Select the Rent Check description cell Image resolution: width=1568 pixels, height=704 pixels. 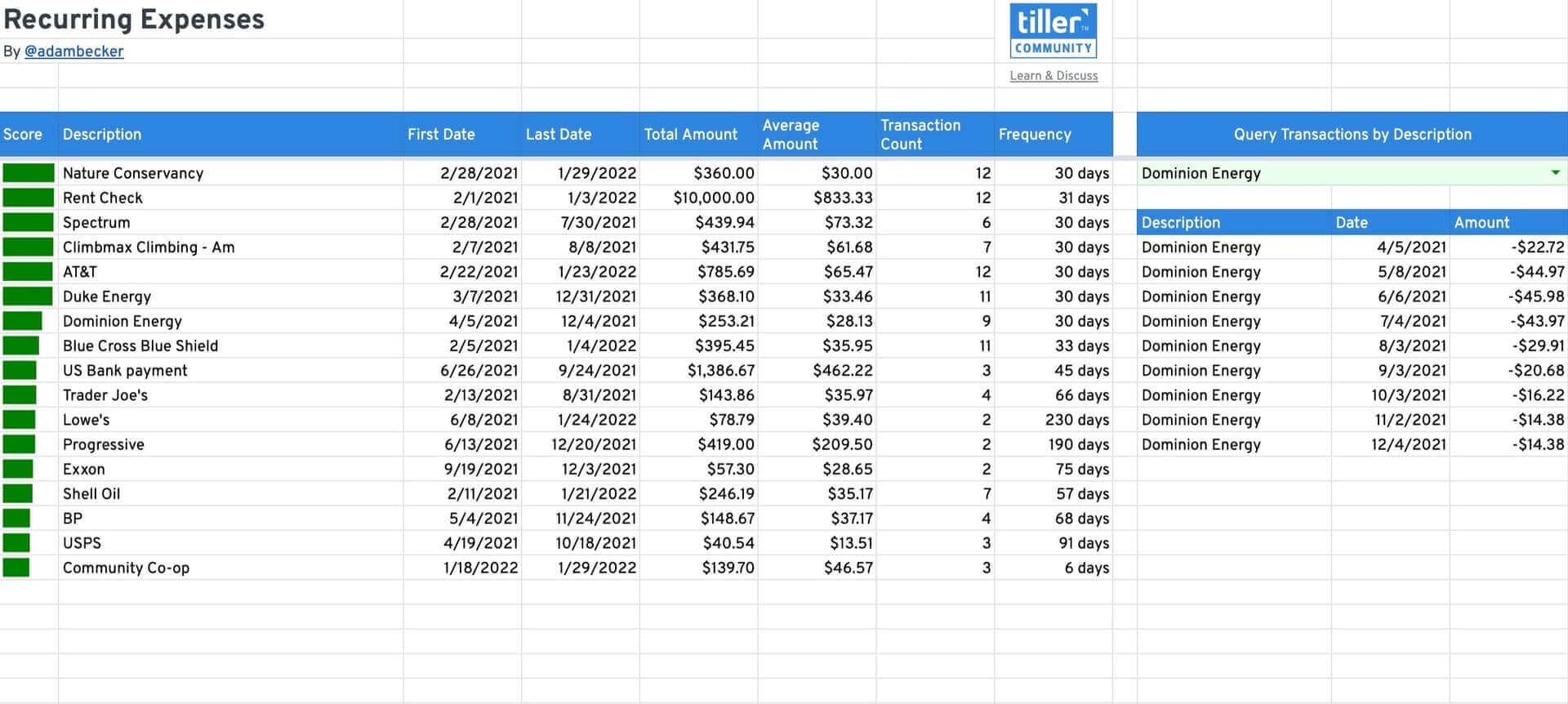tap(103, 198)
